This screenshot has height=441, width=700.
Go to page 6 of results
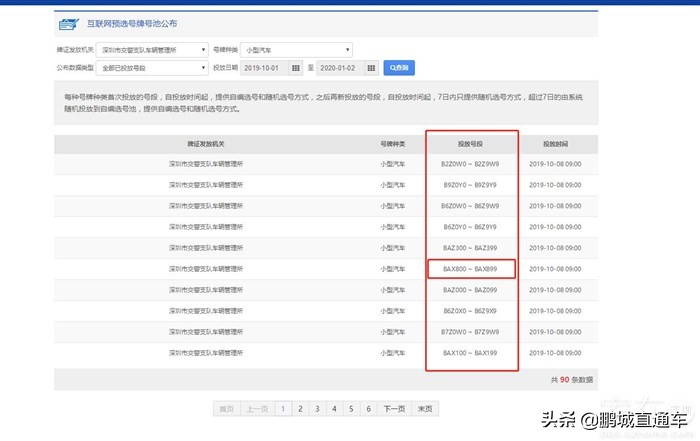click(x=368, y=408)
